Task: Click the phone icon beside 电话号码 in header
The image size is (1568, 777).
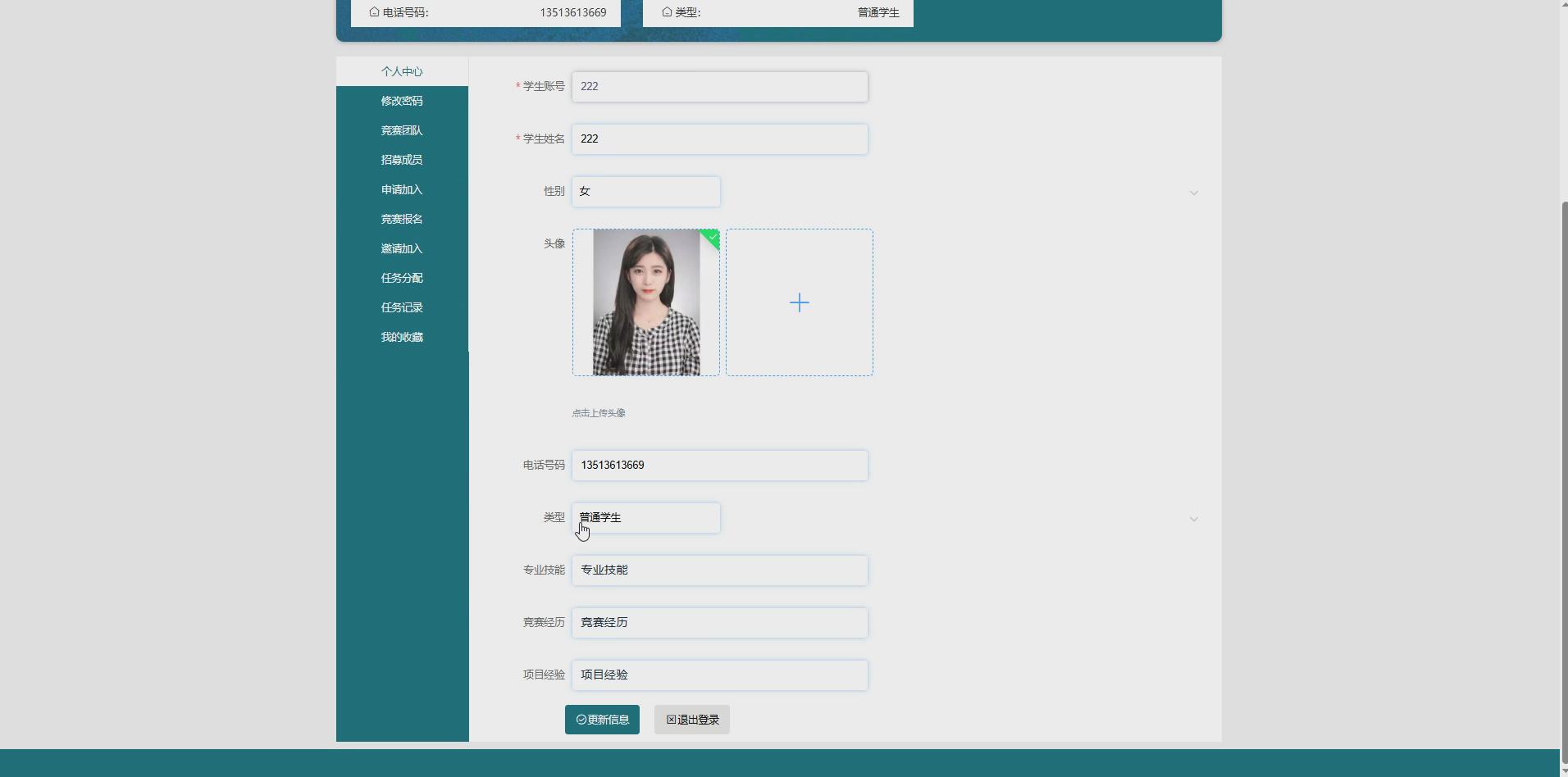Action: (x=375, y=12)
